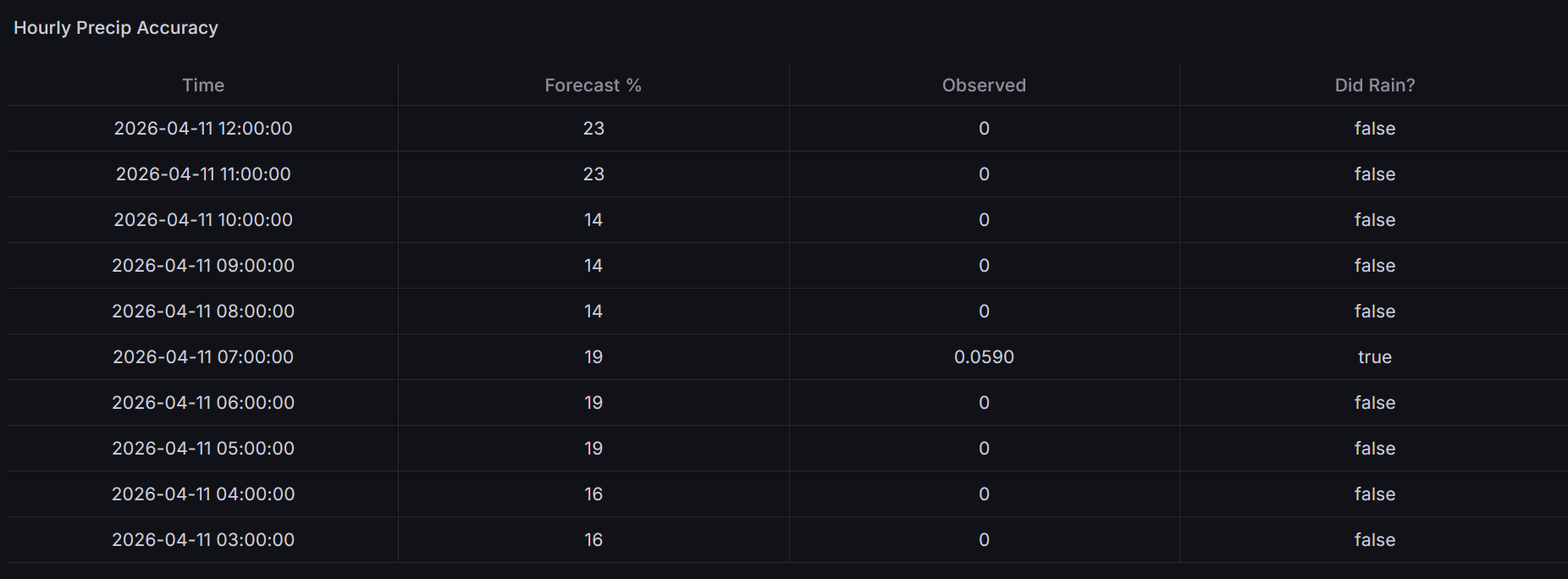Select the 2026-04-11 08:00:00 time cell
This screenshot has width=1568, height=579.
203,312
